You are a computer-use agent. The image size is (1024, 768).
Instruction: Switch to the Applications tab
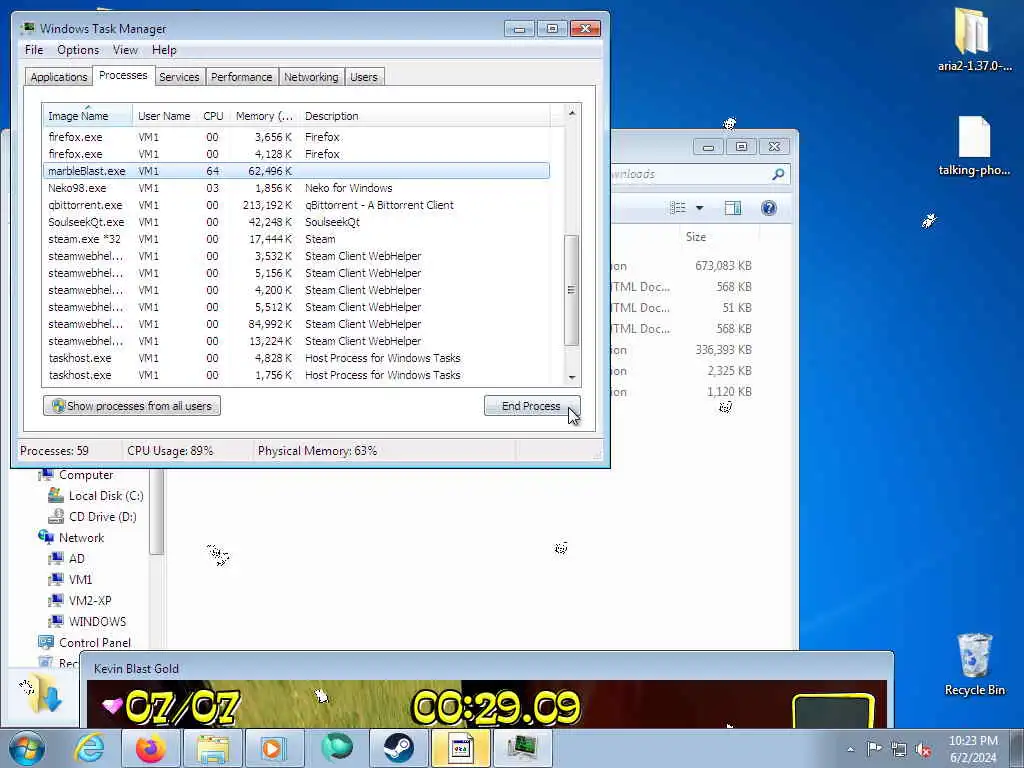pyautogui.click(x=59, y=77)
